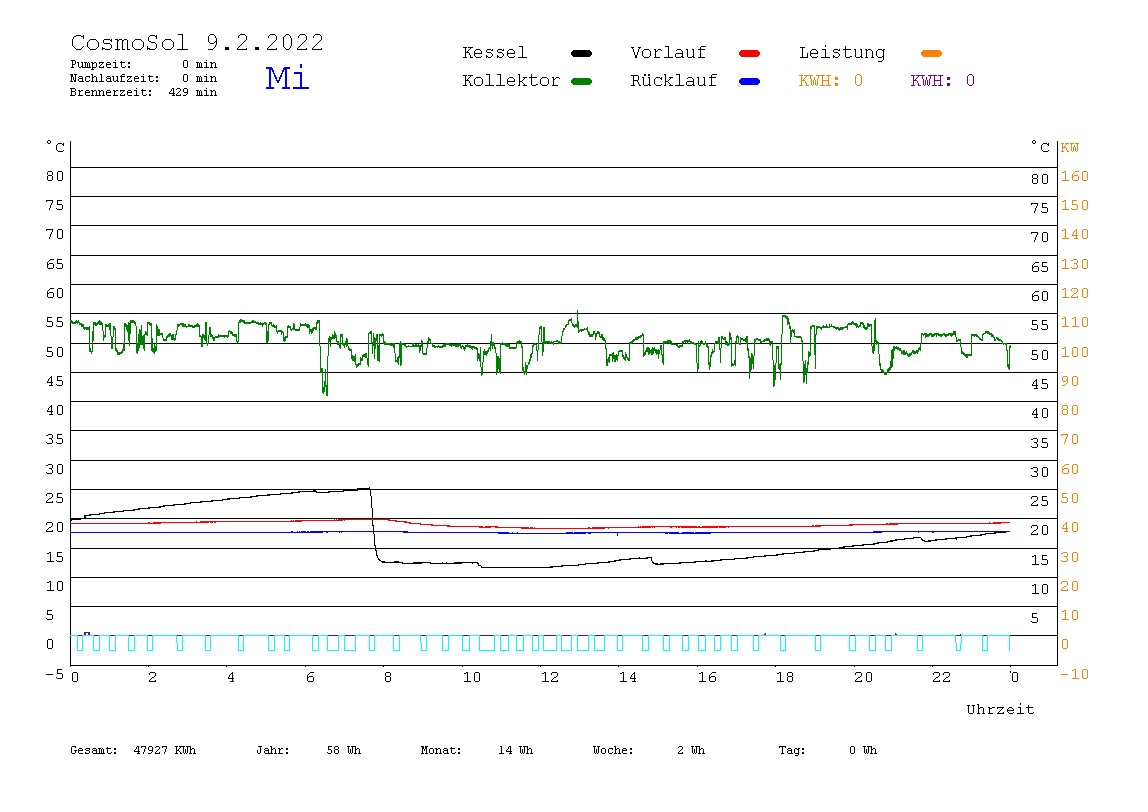Image resolution: width=1148 pixels, height=812 pixels.
Task: Click the 'Leistung' legend label
Action: [x=842, y=53]
